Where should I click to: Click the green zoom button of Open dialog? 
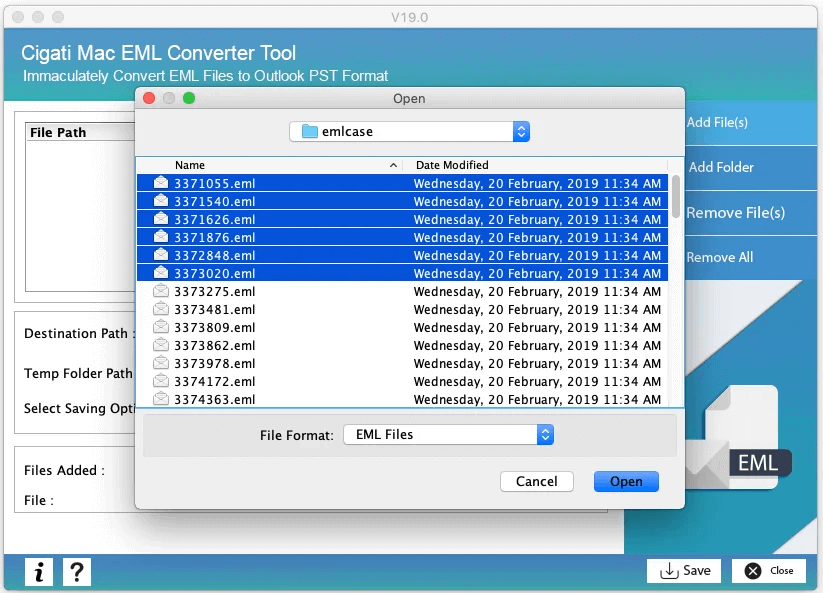click(189, 98)
